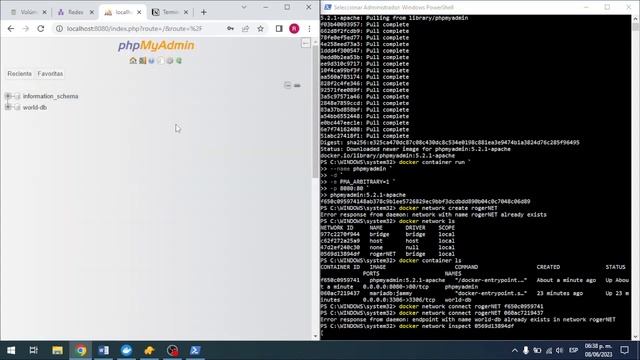
Task: Open Word from the taskbar
Action: coord(103,350)
